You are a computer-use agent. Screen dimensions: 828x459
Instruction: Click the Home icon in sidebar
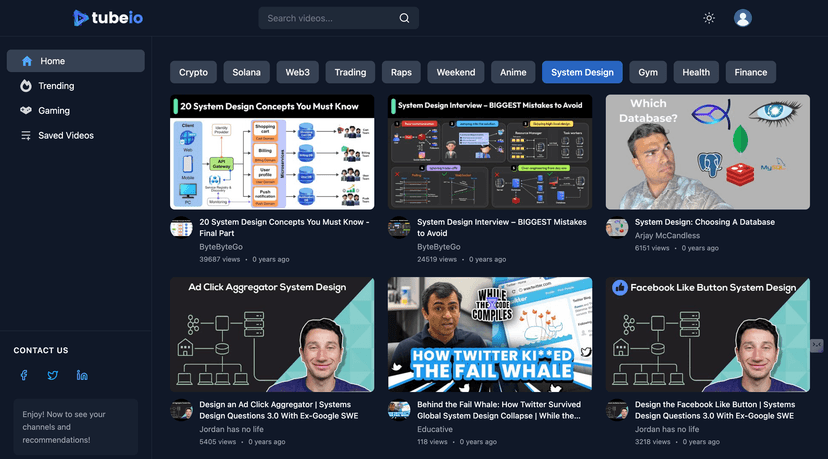click(27, 61)
